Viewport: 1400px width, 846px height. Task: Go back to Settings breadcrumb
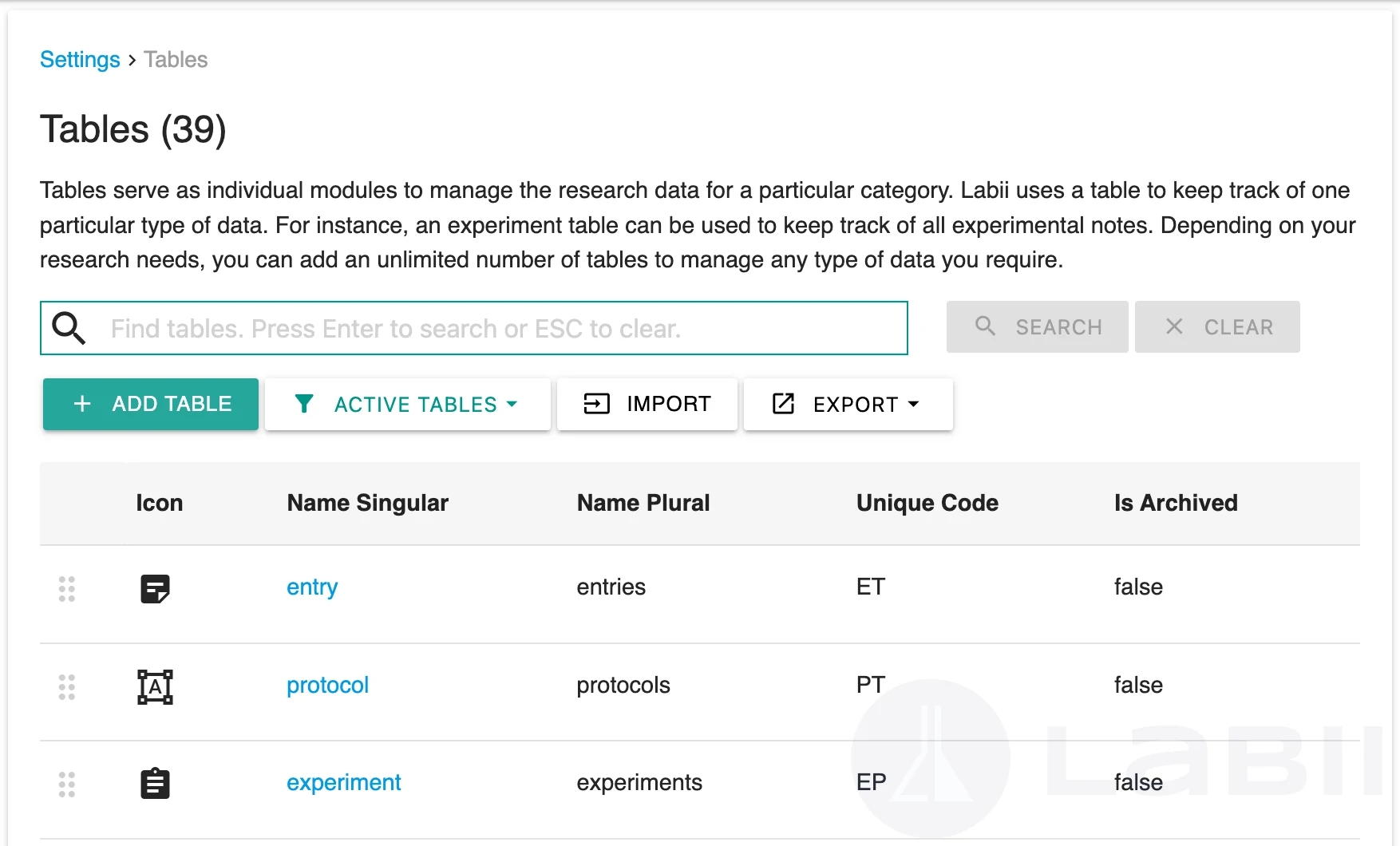click(80, 60)
